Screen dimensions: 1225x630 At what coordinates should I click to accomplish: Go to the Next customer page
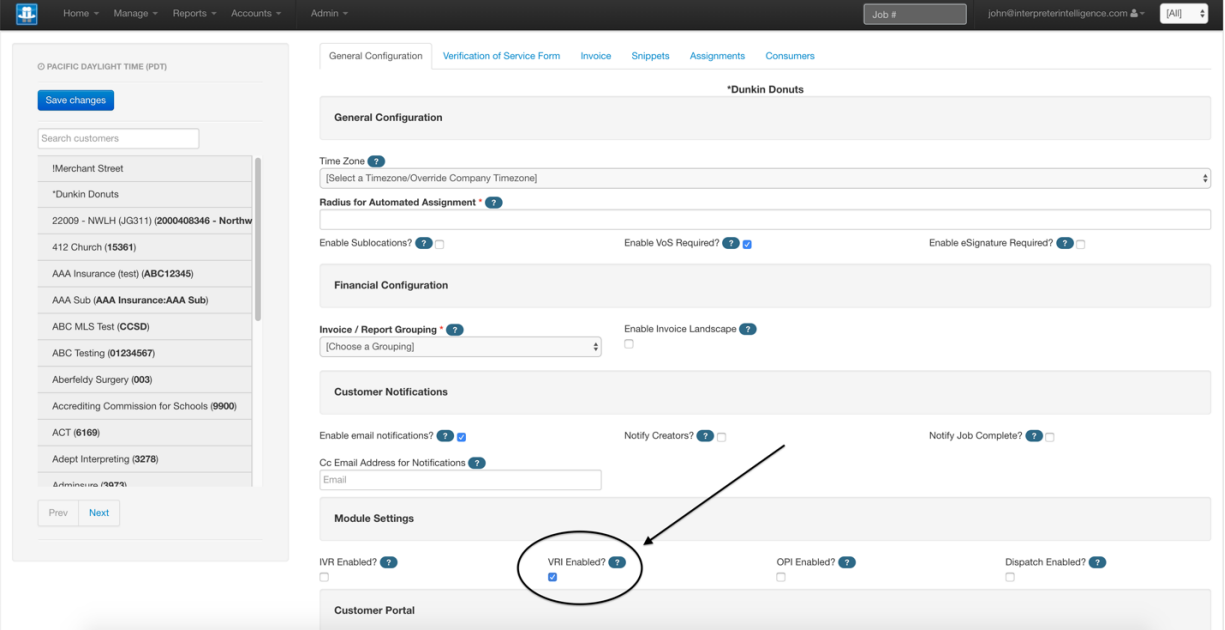[x=99, y=512]
